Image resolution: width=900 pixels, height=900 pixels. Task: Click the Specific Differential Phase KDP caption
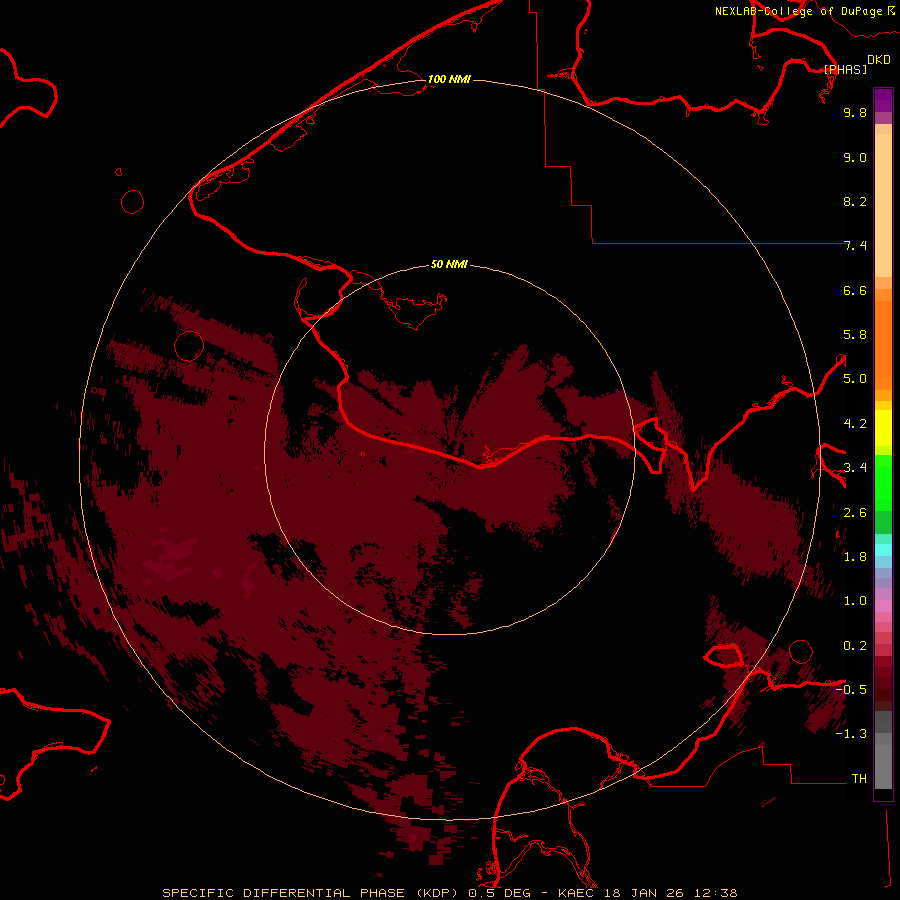(x=449, y=893)
